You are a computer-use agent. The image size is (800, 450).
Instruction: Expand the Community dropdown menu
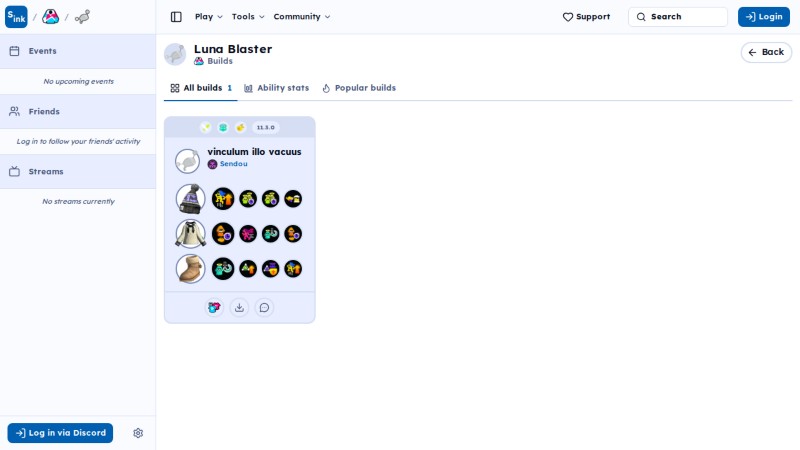(302, 17)
